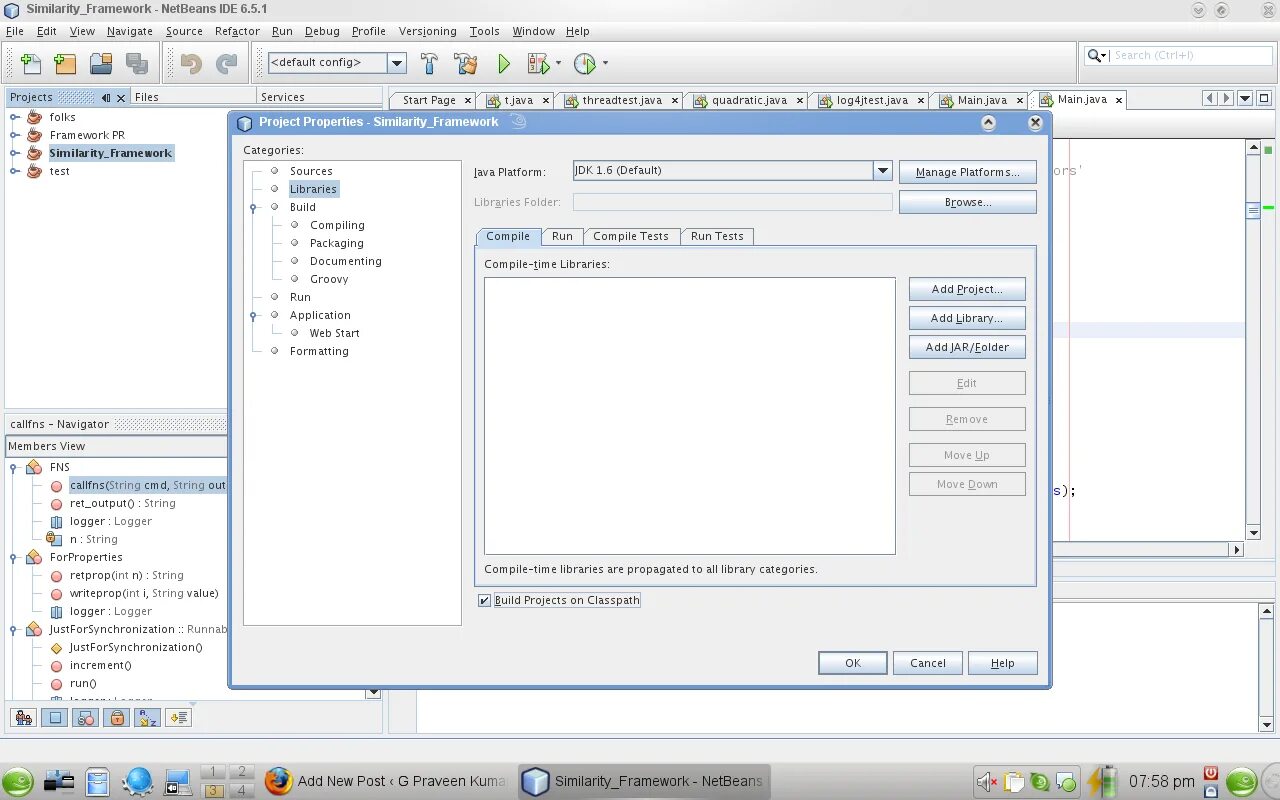This screenshot has height=800, width=1280.
Task: Open the file manager taskbar icon
Action: (x=97, y=781)
